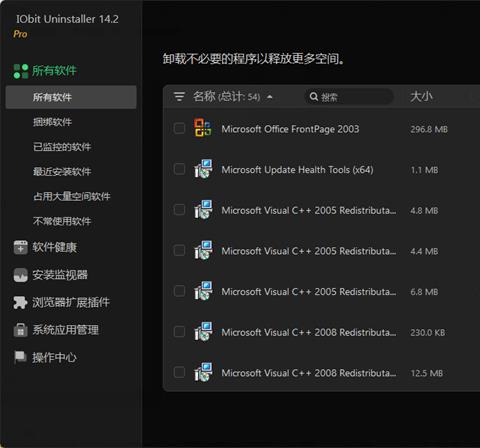This screenshot has width=480, height=448.
Task: Click the icon of the 4.4 MB Visual C++ 2005 row
Action: click(203, 250)
